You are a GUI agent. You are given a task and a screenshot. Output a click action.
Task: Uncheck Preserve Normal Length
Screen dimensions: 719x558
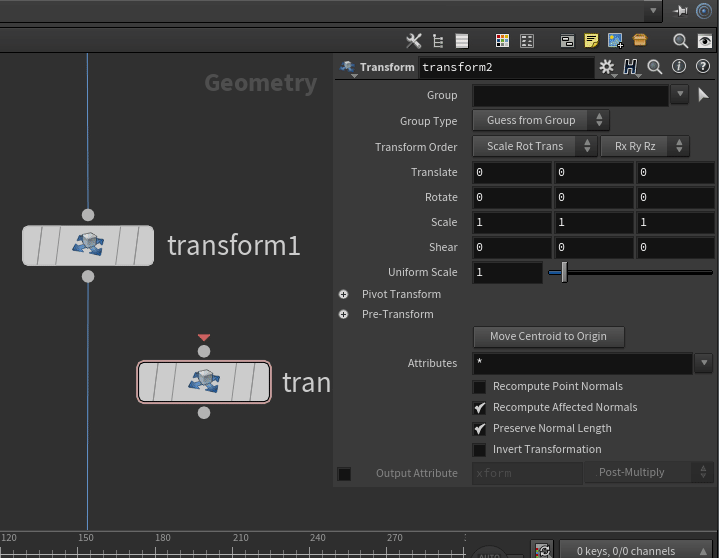(480, 429)
